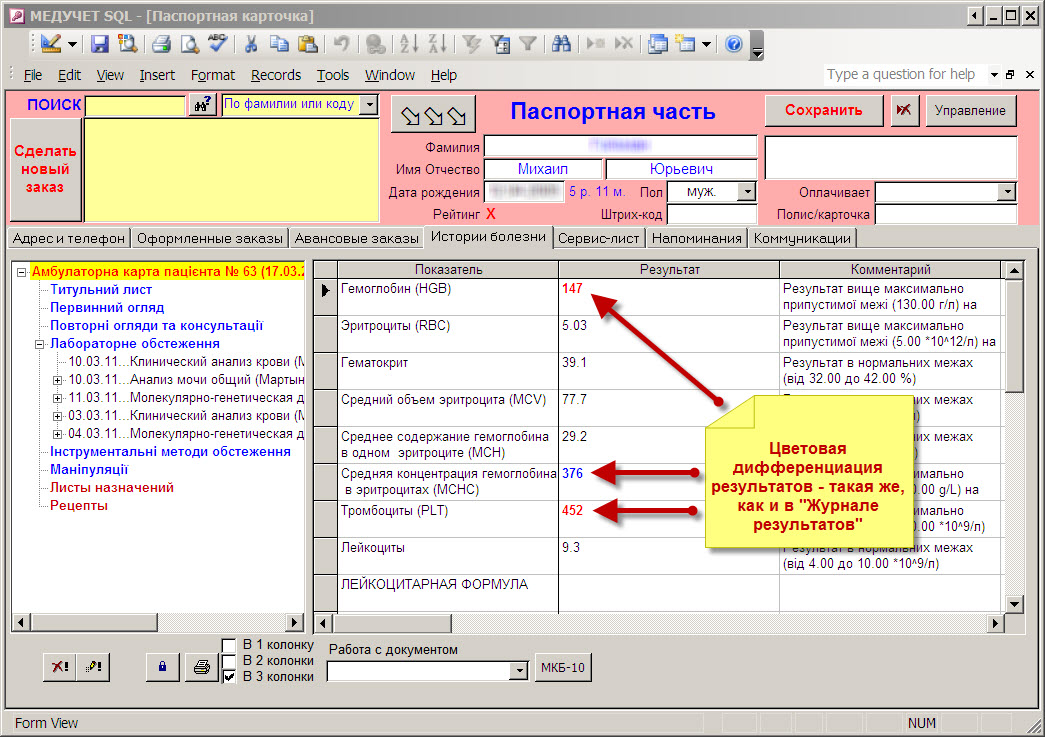Viewport: 1045px width, 737px height.
Task: Click the Filter By Selection icon
Action: tap(472, 44)
